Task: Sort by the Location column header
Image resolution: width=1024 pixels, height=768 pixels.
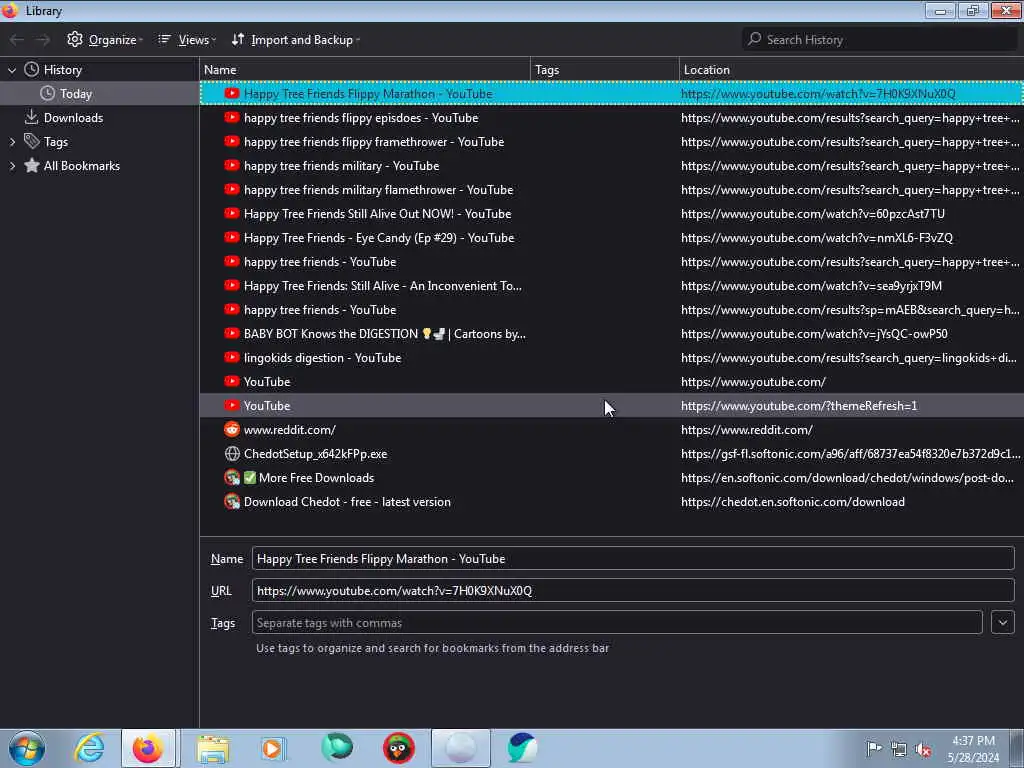Action: [x=852, y=70]
